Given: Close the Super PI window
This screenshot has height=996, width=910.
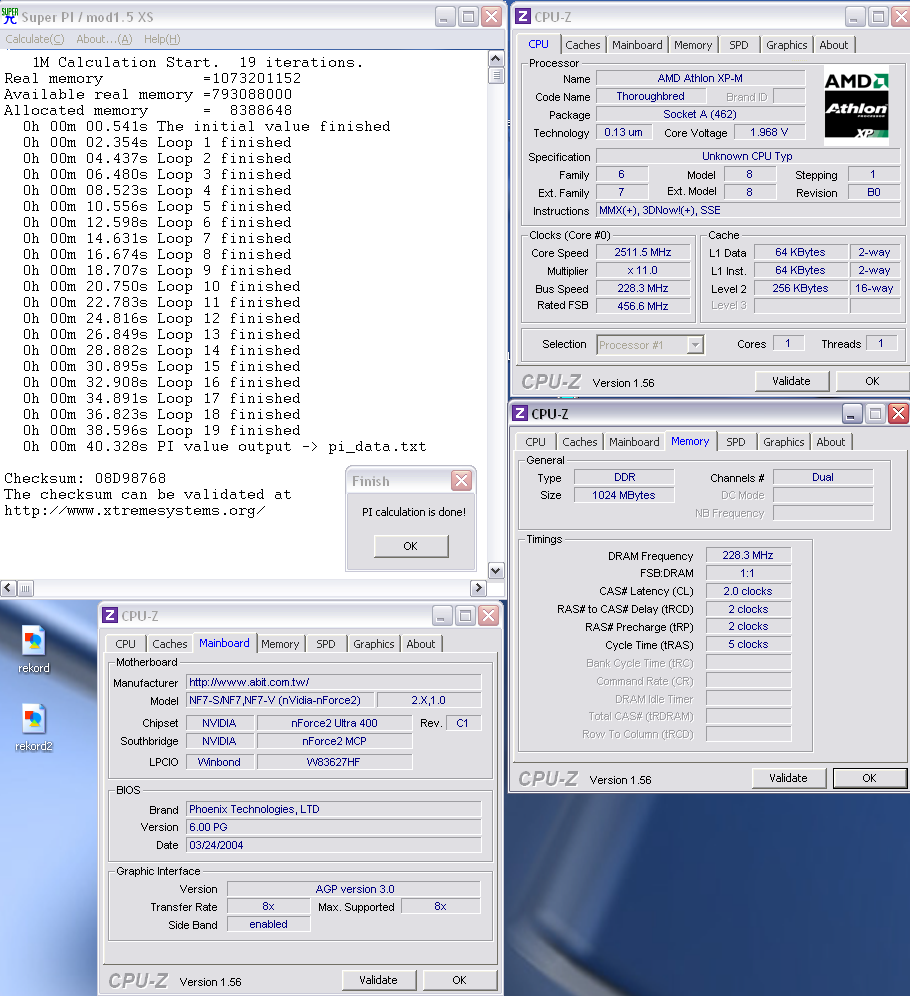Looking at the screenshot, I should pyautogui.click(x=492, y=17).
